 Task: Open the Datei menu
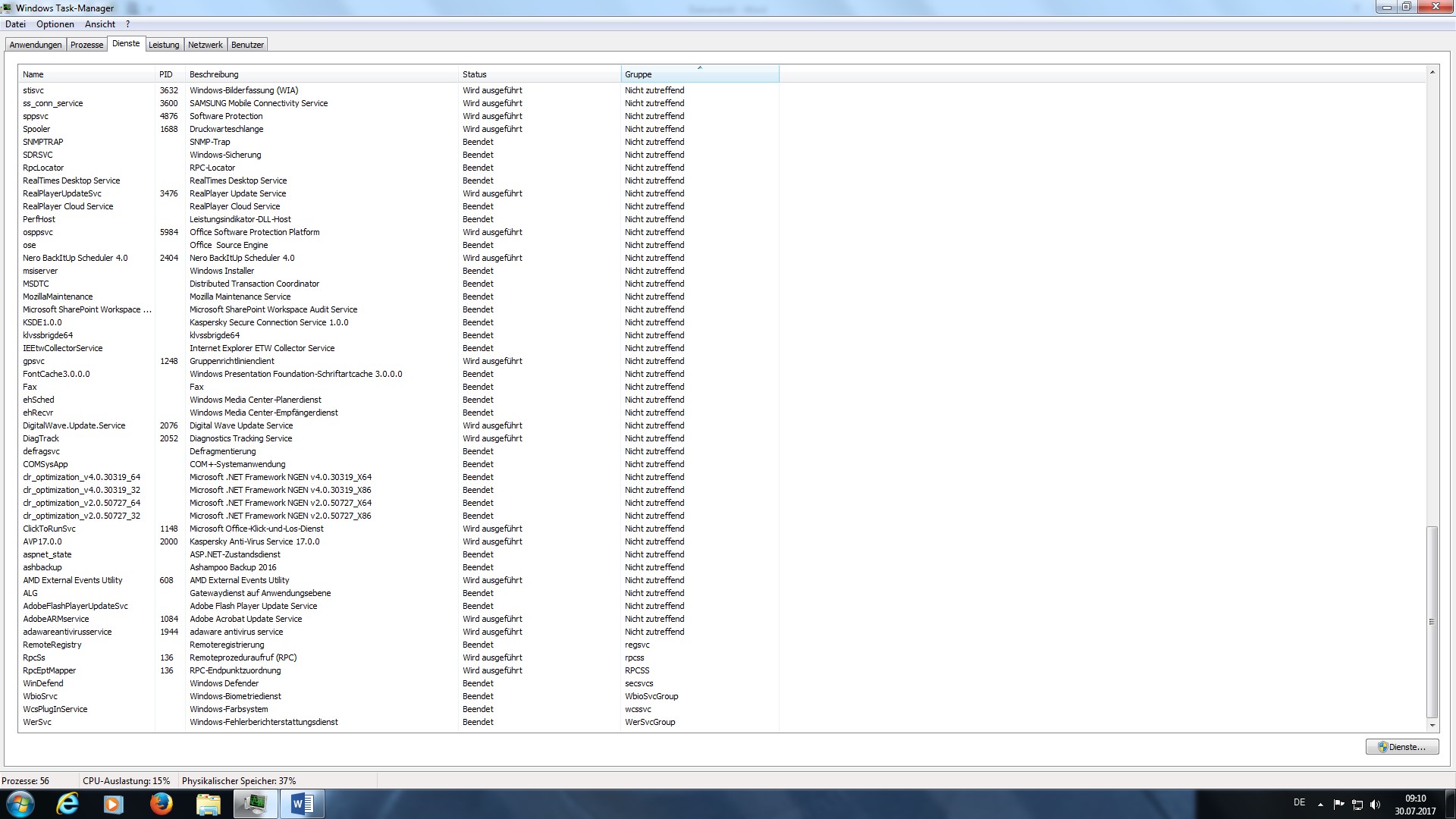tap(15, 24)
